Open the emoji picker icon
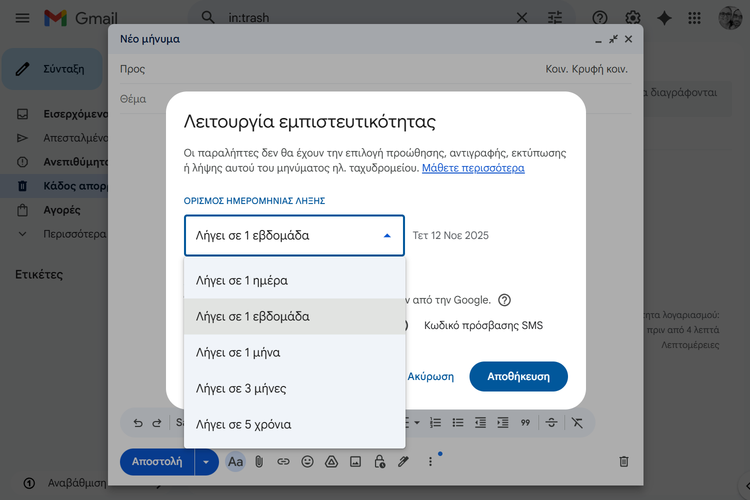The image size is (750, 500). (x=307, y=461)
